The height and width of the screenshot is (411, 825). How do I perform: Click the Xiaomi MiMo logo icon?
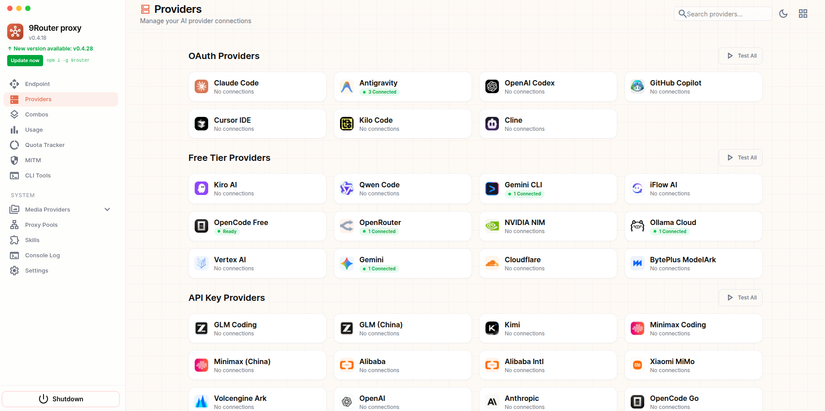(637, 365)
